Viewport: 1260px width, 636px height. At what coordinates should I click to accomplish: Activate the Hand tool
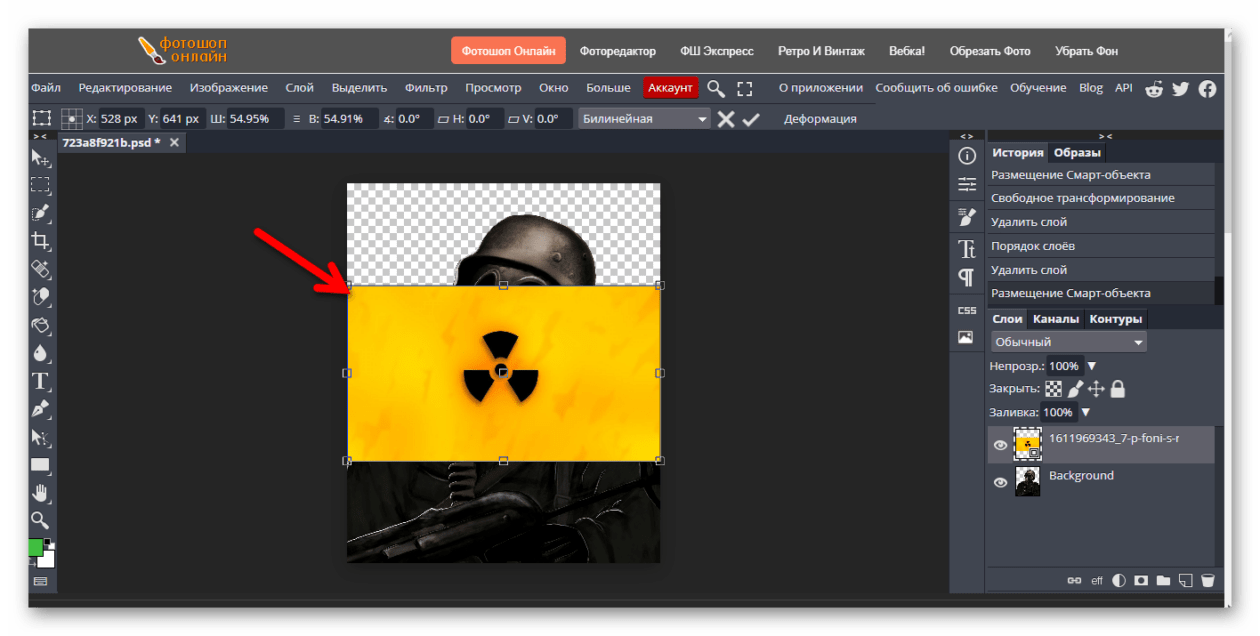pos(40,492)
